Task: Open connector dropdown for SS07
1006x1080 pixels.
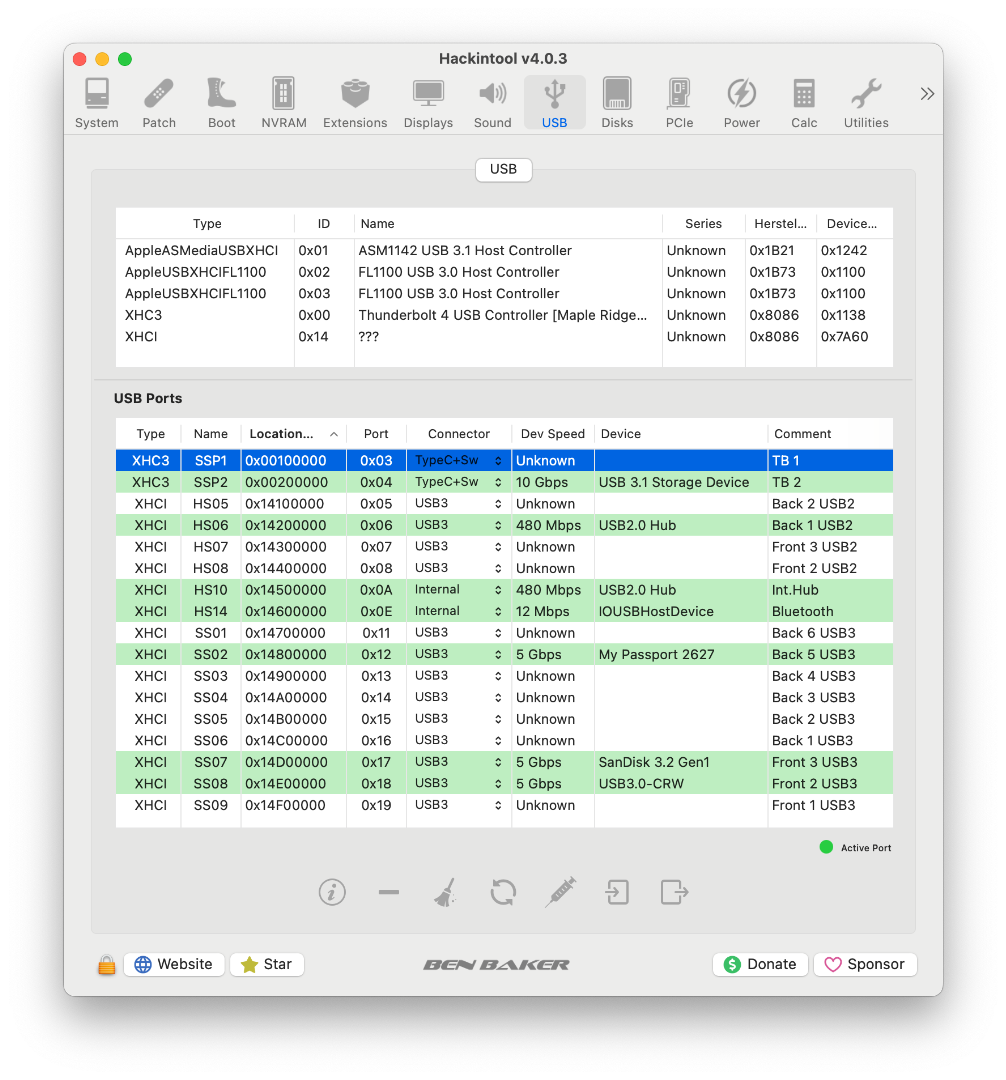Action: click(459, 762)
